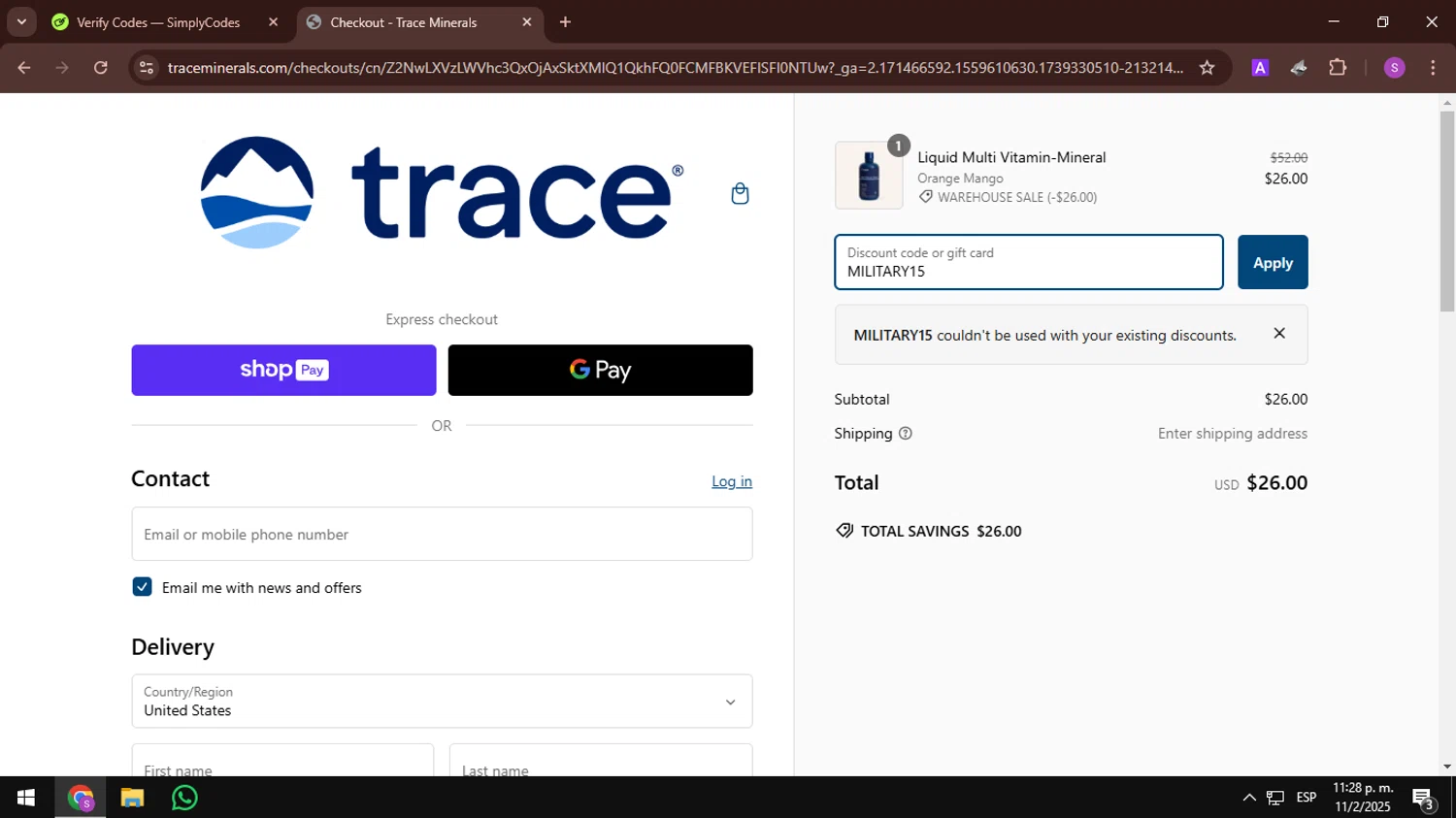Open the Log in link
Screen dimensions: 1456x818
click(732, 481)
